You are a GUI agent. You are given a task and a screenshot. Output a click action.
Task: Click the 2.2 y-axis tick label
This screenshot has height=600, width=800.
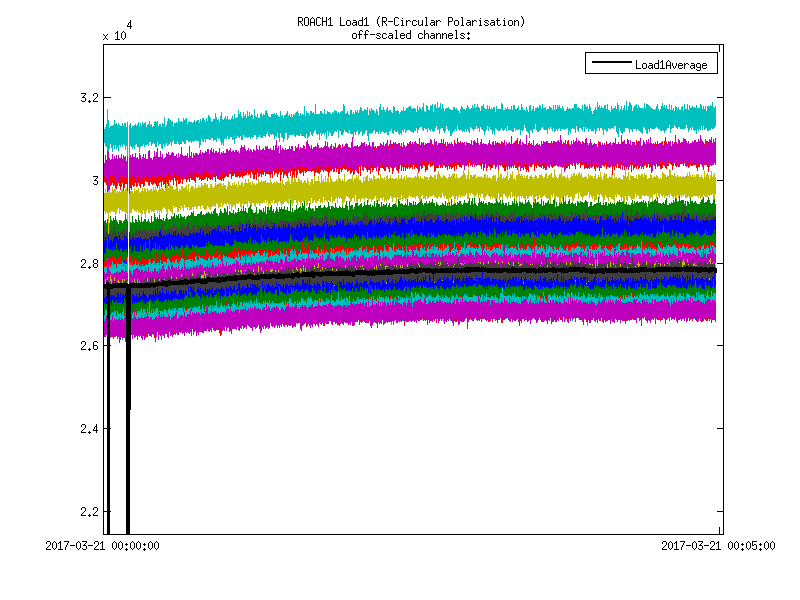[88, 512]
